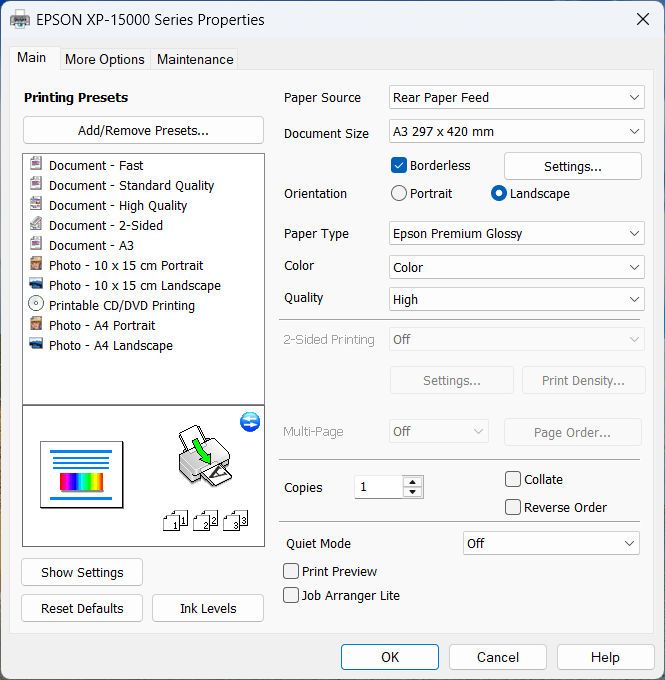665x680 pixels.
Task: Click the printer paper feed illustration
Action: click(x=205, y=456)
